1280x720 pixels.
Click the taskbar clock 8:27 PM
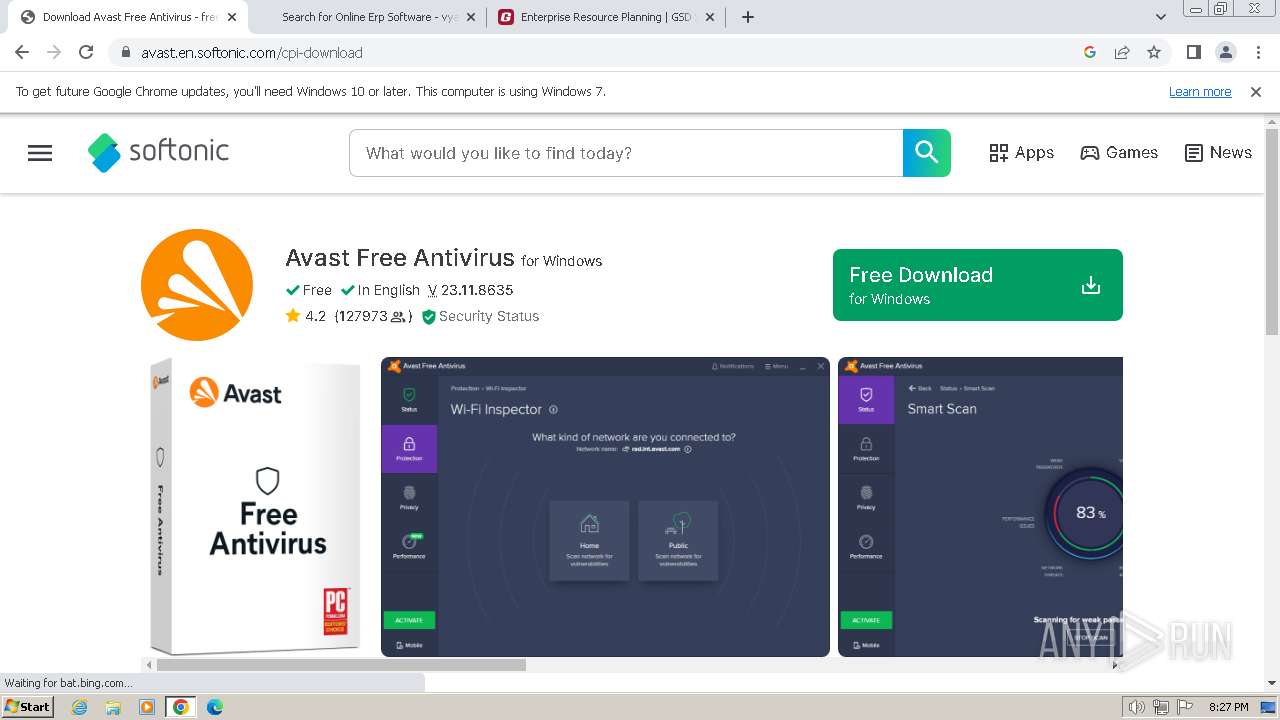point(1228,707)
